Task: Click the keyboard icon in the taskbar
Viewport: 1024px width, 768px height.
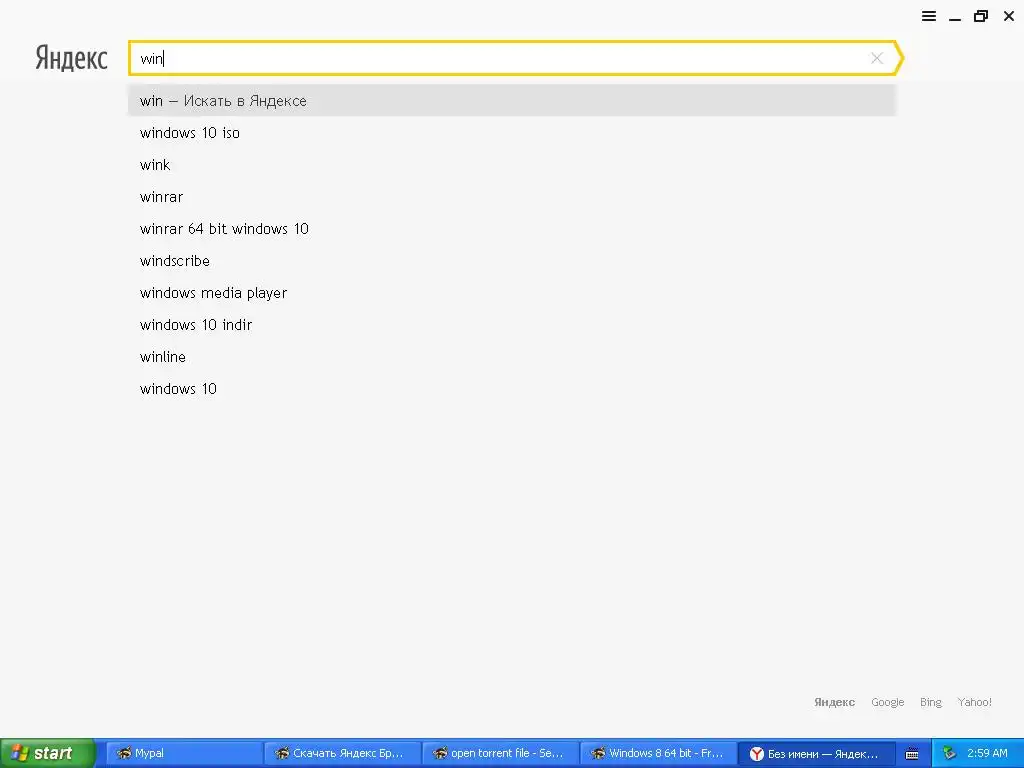Action: coord(912,754)
